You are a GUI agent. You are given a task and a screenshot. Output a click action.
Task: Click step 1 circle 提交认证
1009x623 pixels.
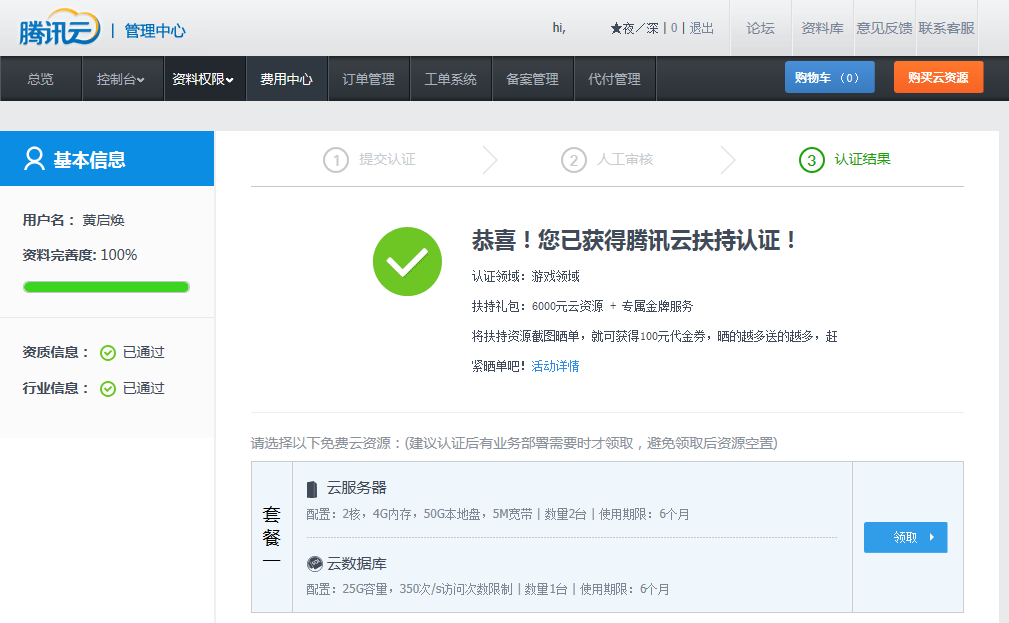click(x=336, y=160)
